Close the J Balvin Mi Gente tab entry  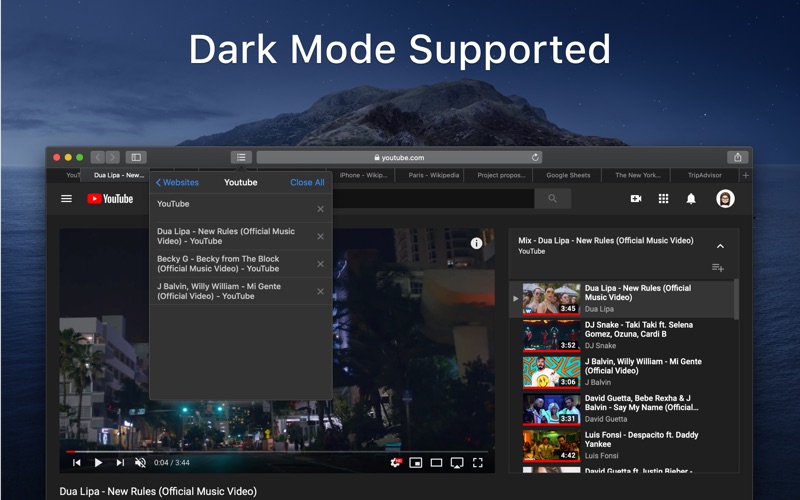[320, 291]
